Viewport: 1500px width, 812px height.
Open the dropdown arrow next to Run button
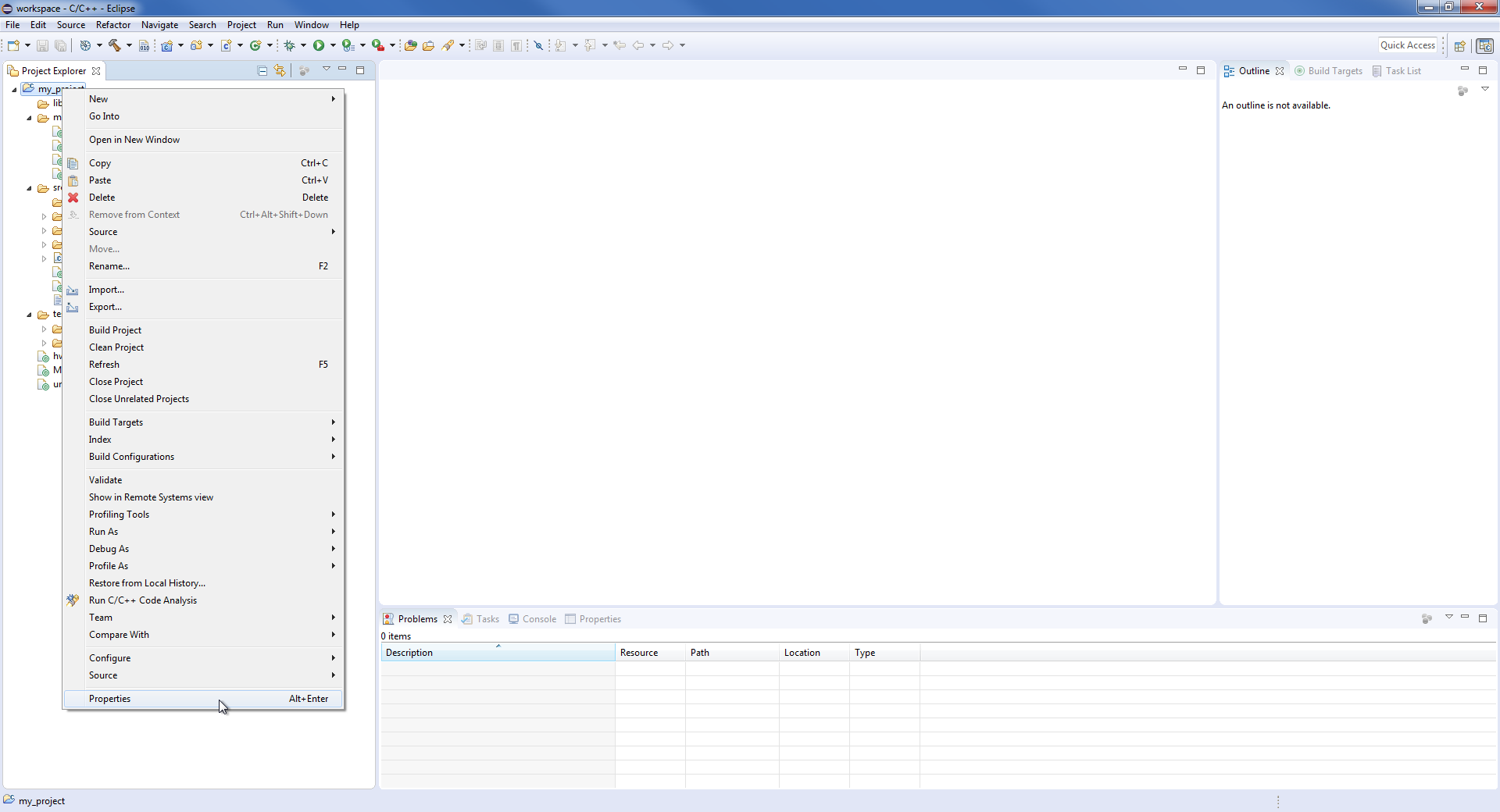click(333, 45)
